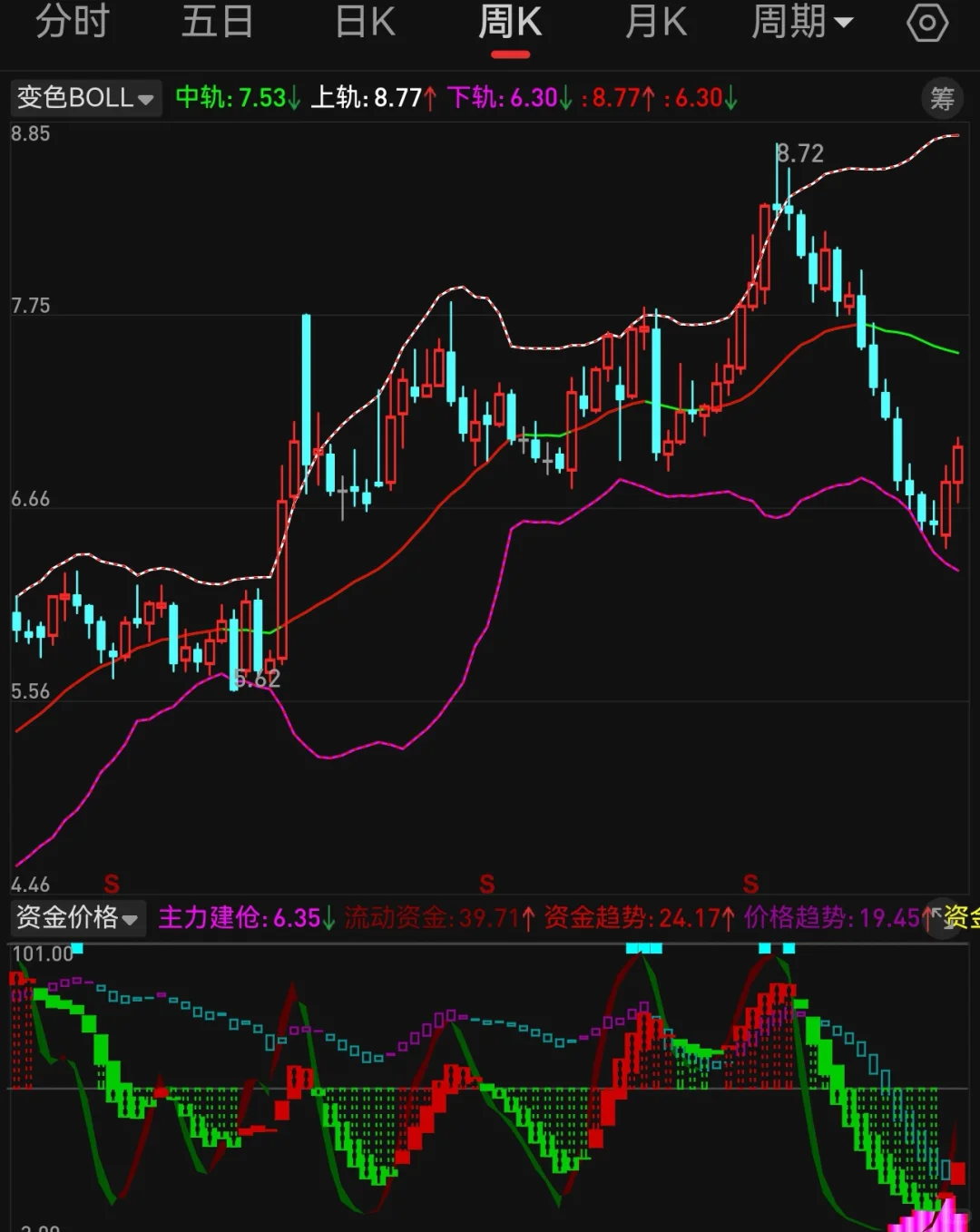Click the 6.66 axis label
Viewport: 980px width, 1232px height.
tap(31, 499)
